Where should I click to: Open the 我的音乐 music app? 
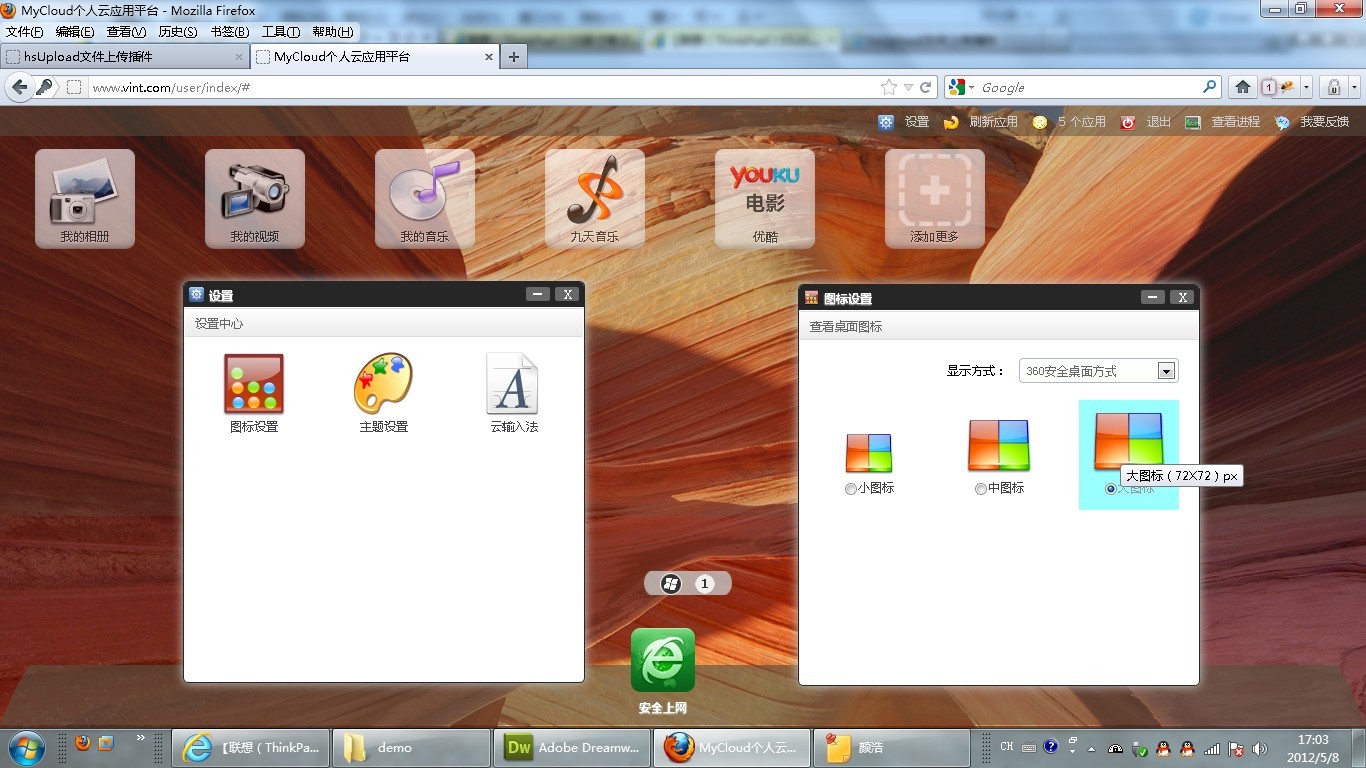(x=425, y=198)
